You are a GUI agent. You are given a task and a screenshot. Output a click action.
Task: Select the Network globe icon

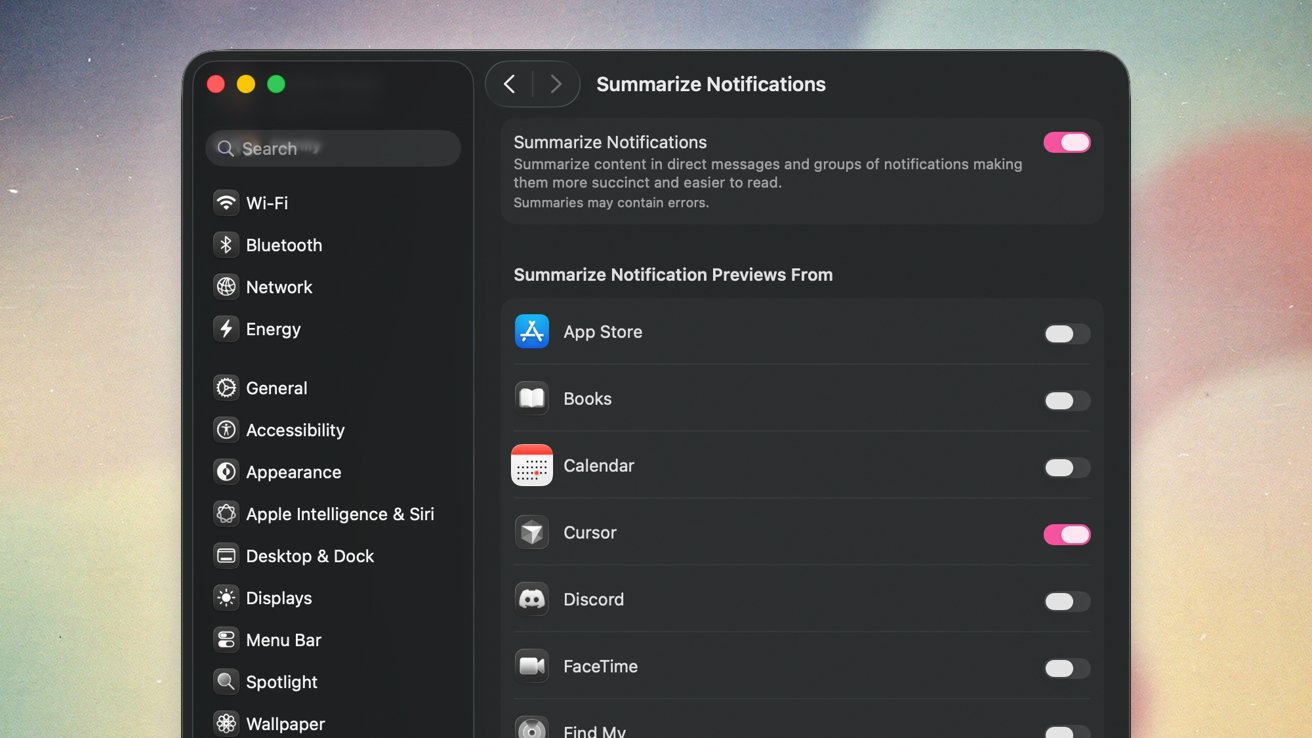click(226, 287)
